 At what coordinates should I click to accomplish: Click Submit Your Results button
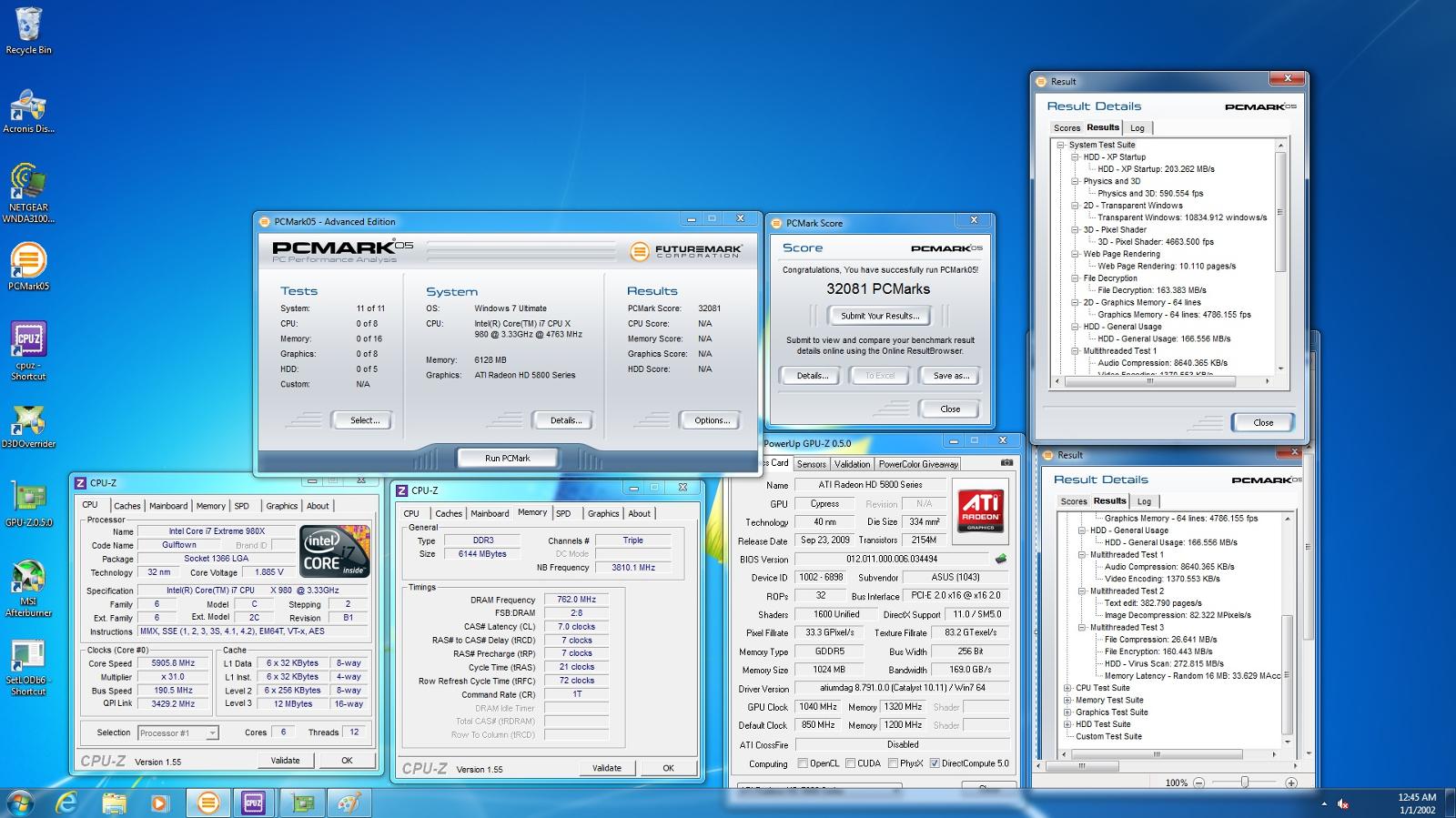click(x=880, y=316)
